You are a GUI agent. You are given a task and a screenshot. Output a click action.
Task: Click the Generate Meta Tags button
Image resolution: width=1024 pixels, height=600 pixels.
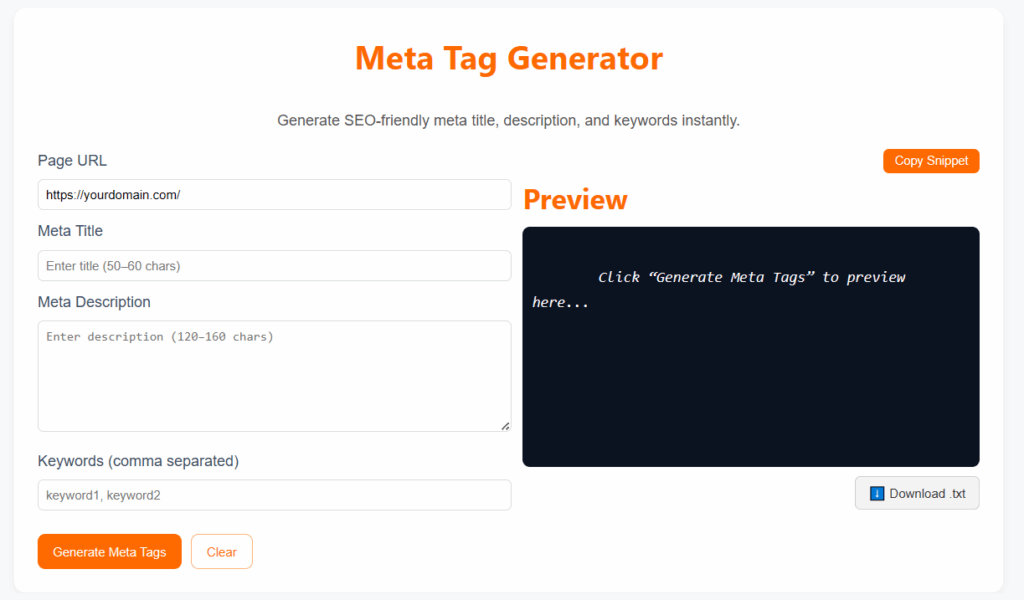tap(109, 551)
